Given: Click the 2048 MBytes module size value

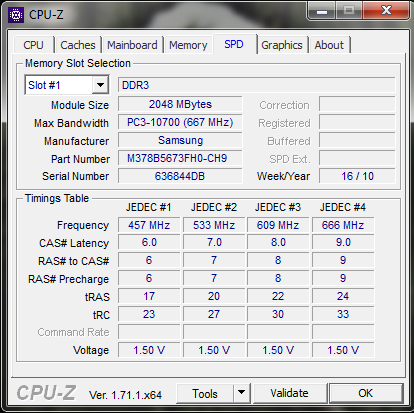Looking at the screenshot, I should [180, 104].
